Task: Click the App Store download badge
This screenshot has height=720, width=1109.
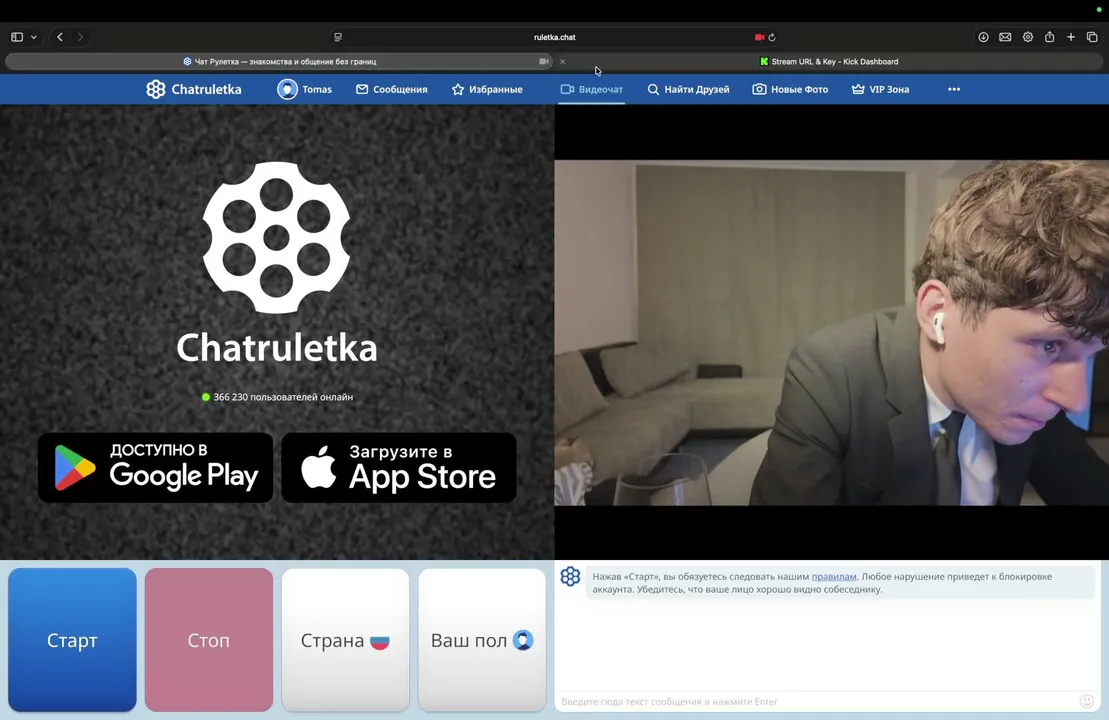Action: 399,468
